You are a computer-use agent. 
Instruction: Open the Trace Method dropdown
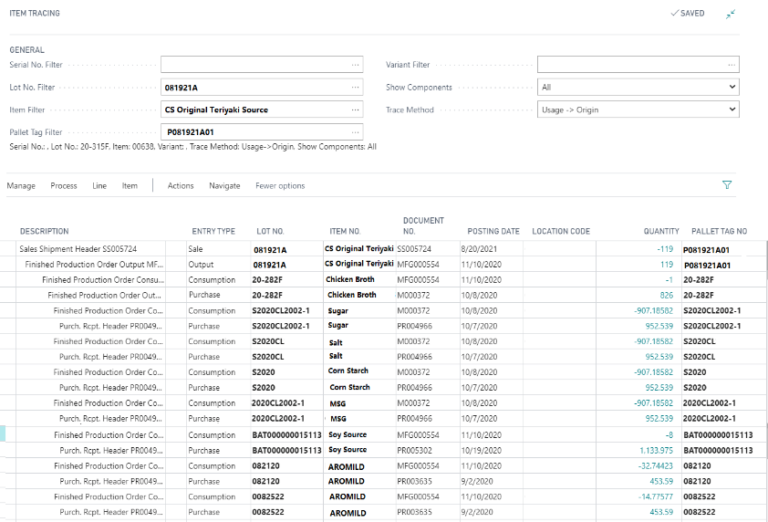(x=732, y=109)
